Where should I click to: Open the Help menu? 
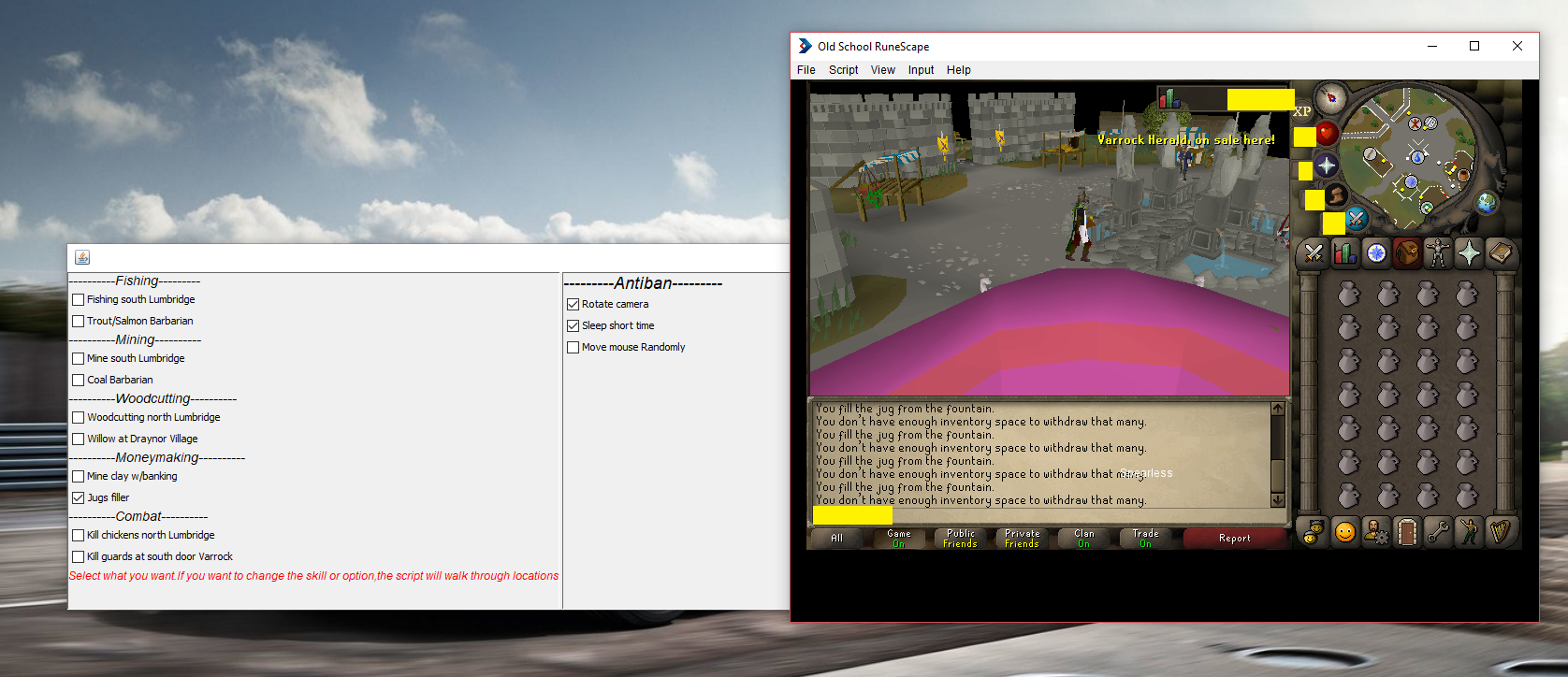click(958, 70)
